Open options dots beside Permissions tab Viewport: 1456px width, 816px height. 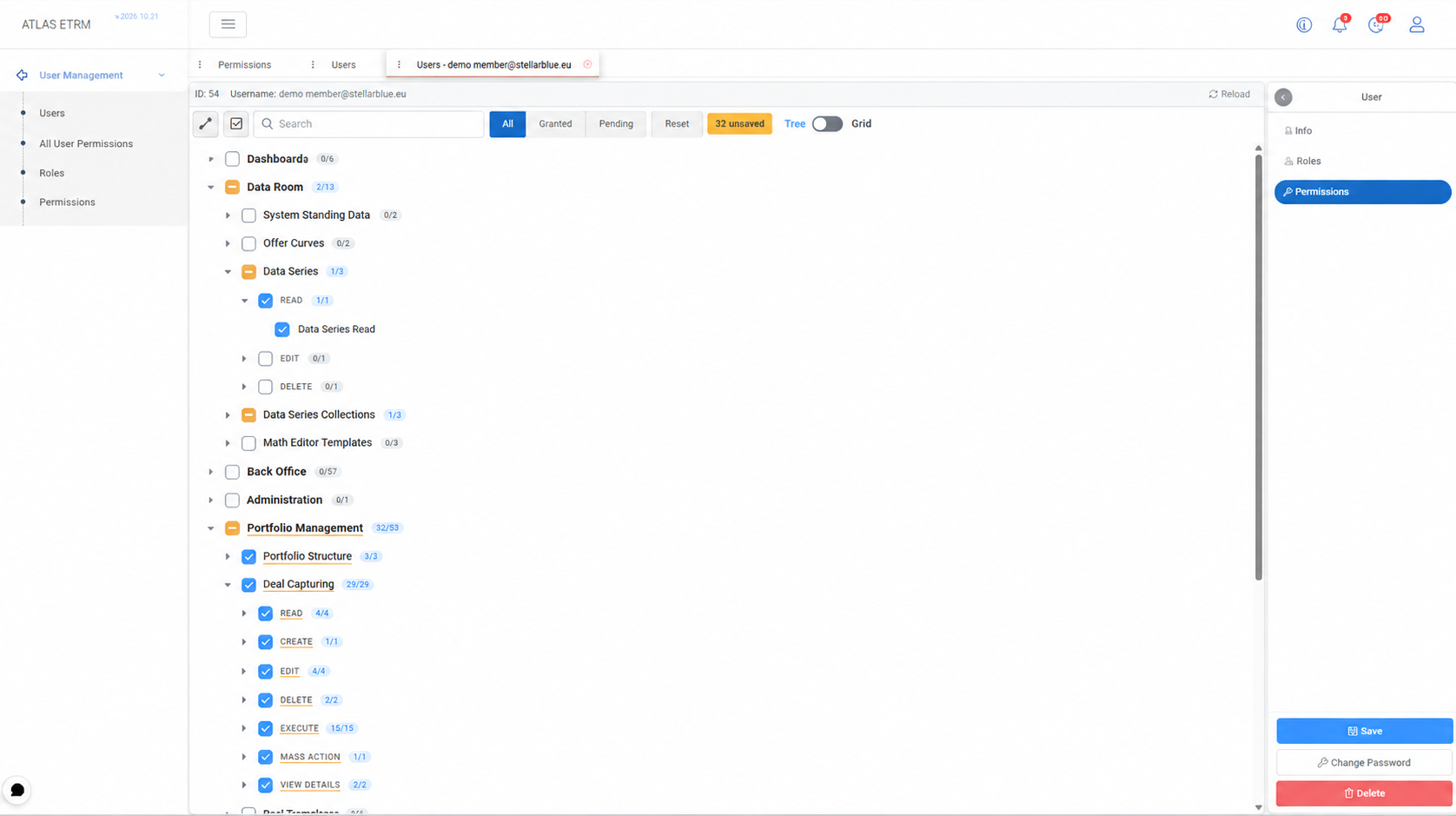coord(200,64)
